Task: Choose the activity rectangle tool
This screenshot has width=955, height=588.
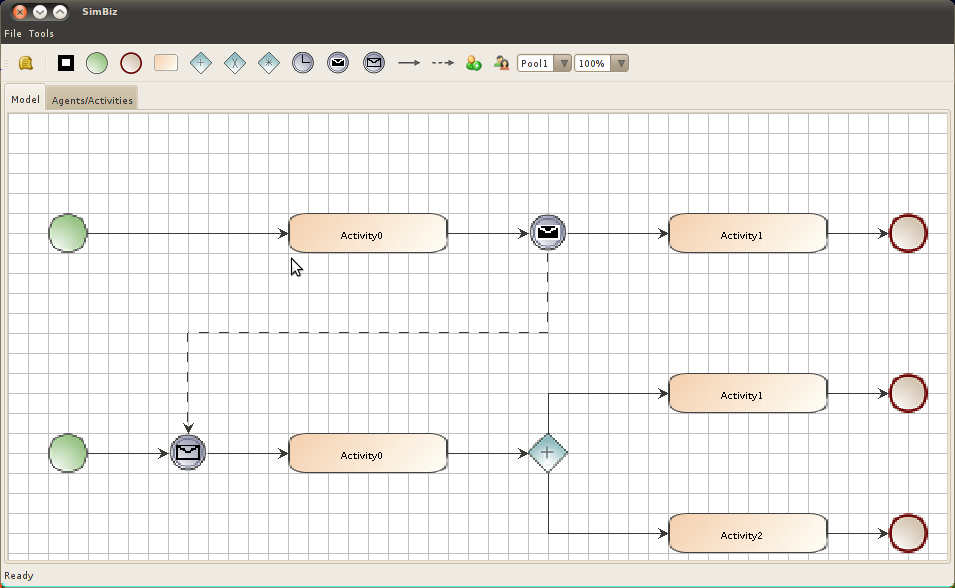Action: point(166,63)
